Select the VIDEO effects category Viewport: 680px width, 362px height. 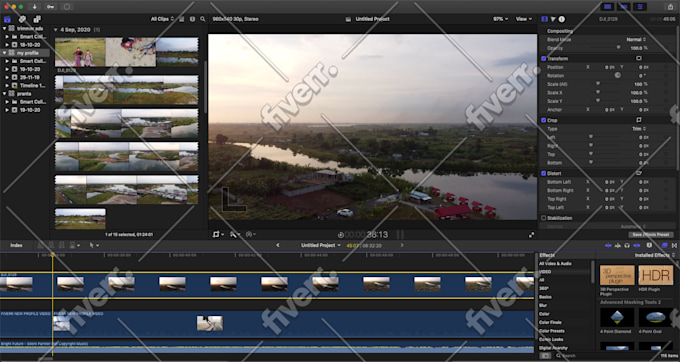tap(545, 272)
